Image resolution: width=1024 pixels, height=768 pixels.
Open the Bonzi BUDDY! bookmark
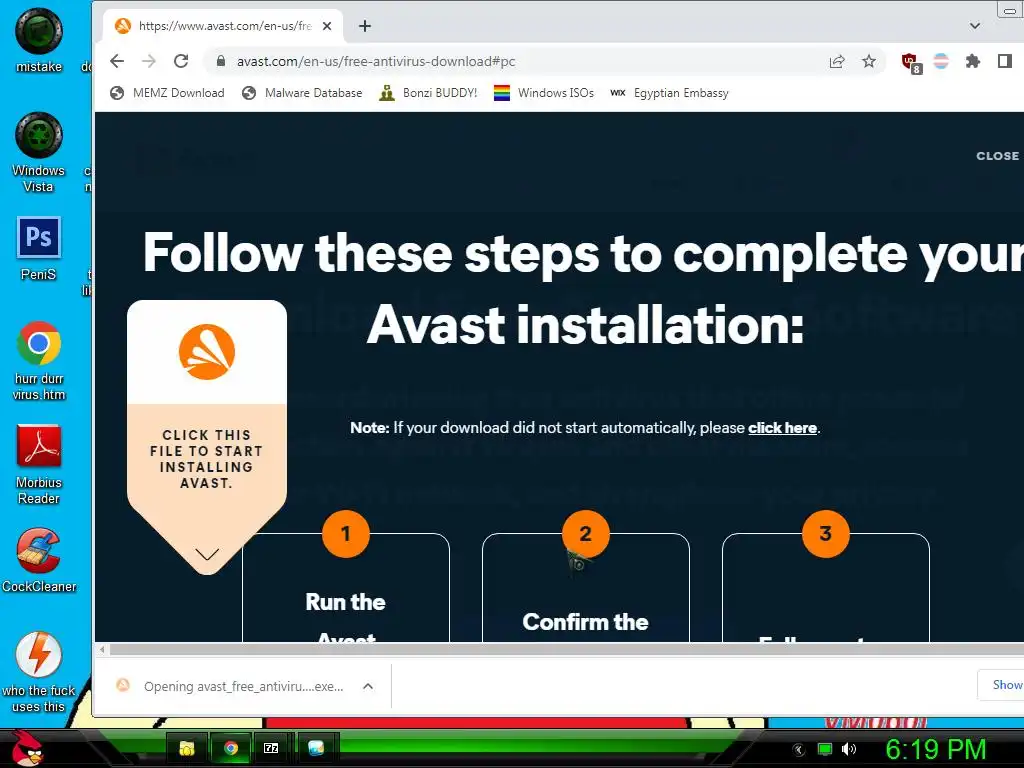428,93
